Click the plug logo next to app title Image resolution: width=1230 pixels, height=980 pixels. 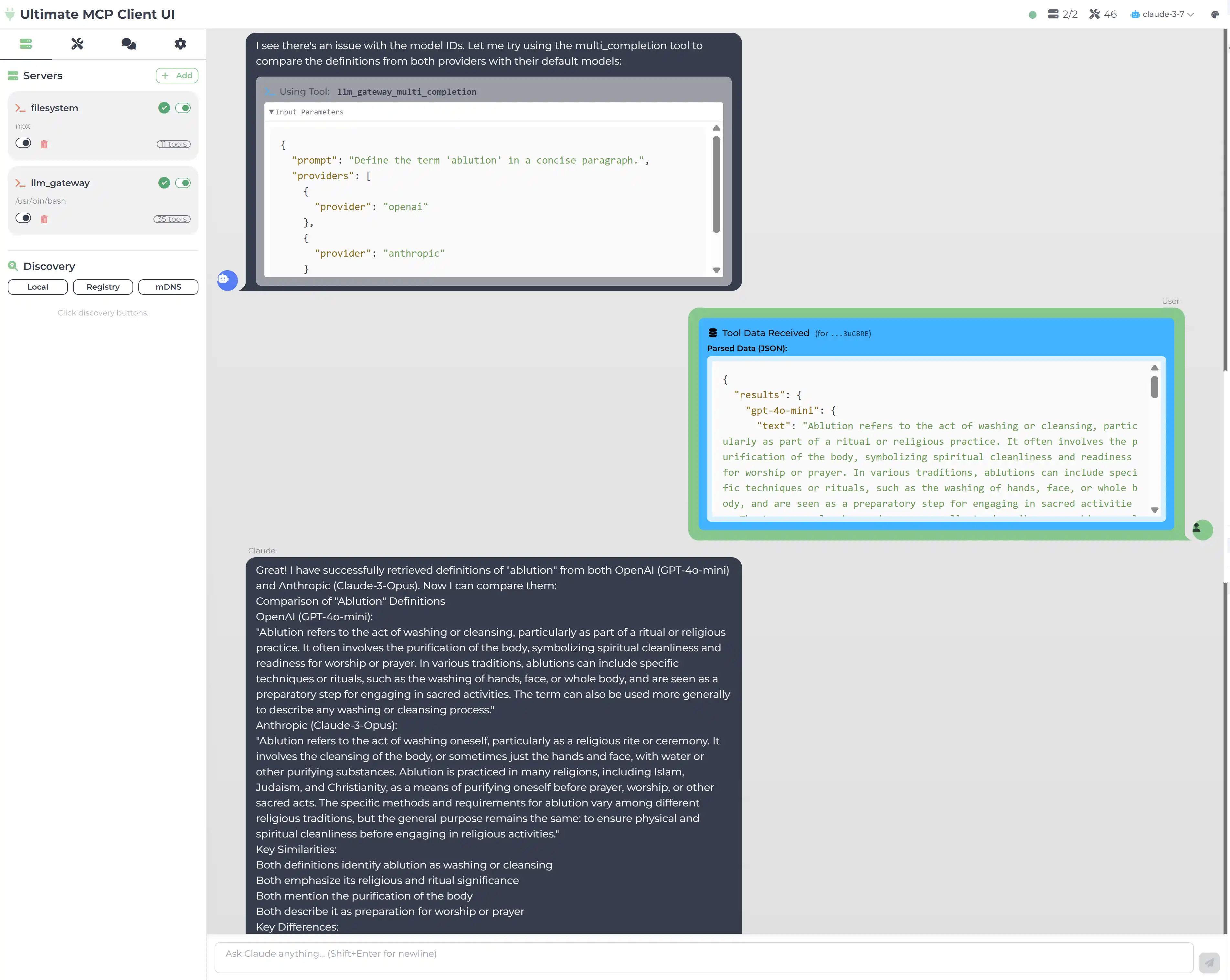[x=10, y=14]
